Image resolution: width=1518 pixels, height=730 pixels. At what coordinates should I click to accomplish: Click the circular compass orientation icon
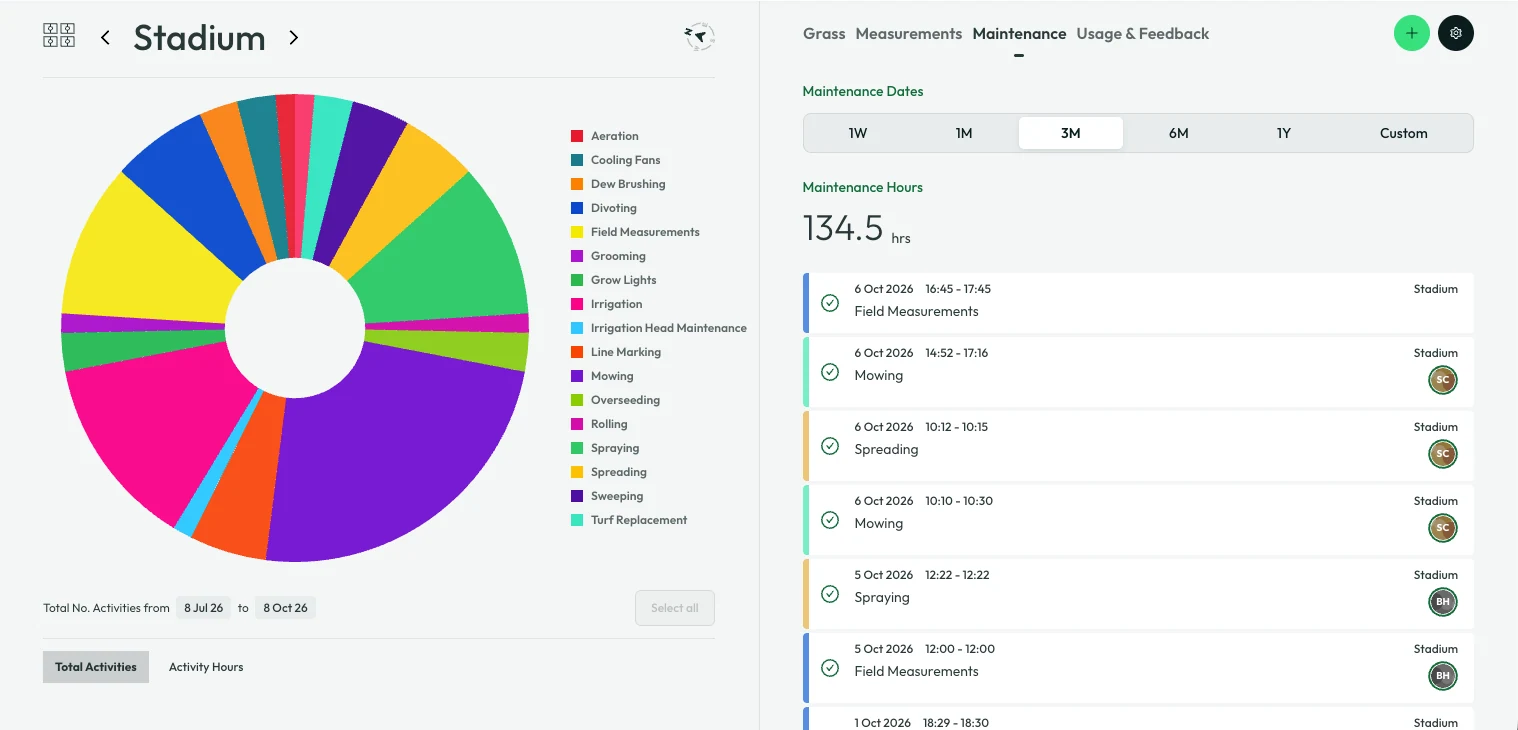tap(699, 37)
